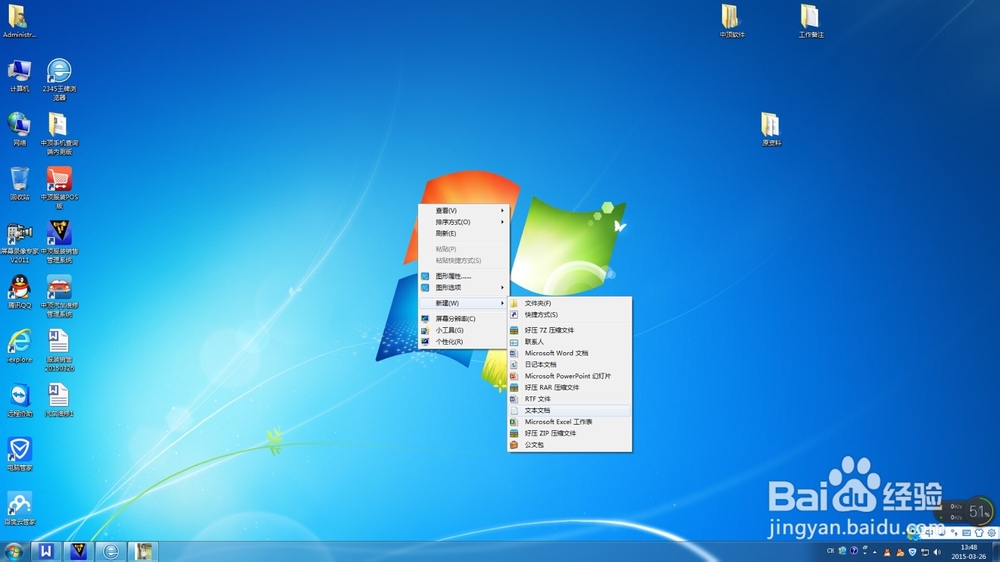The image size is (1000, 562).
Task: Select 好压 7Z 压缩文件 in submenu
Action: click(x=570, y=330)
